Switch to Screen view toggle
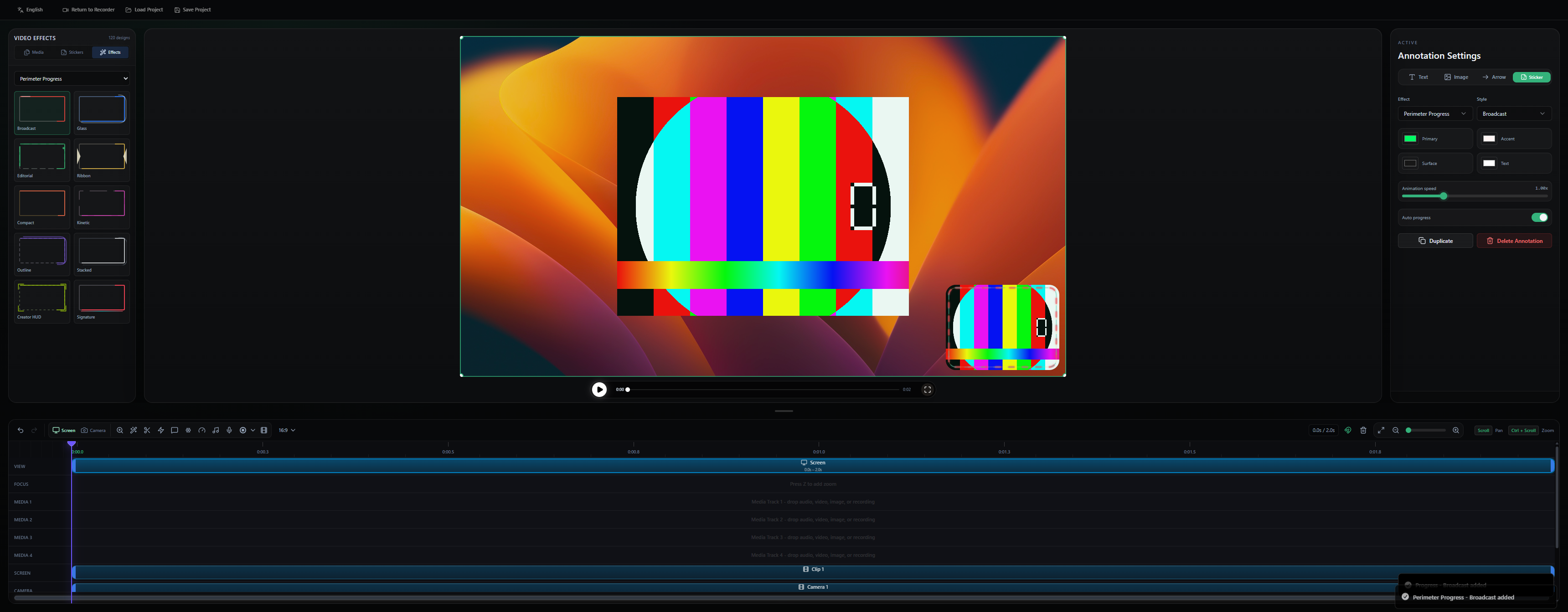1568x612 pixels. click(x=63, y=430)
